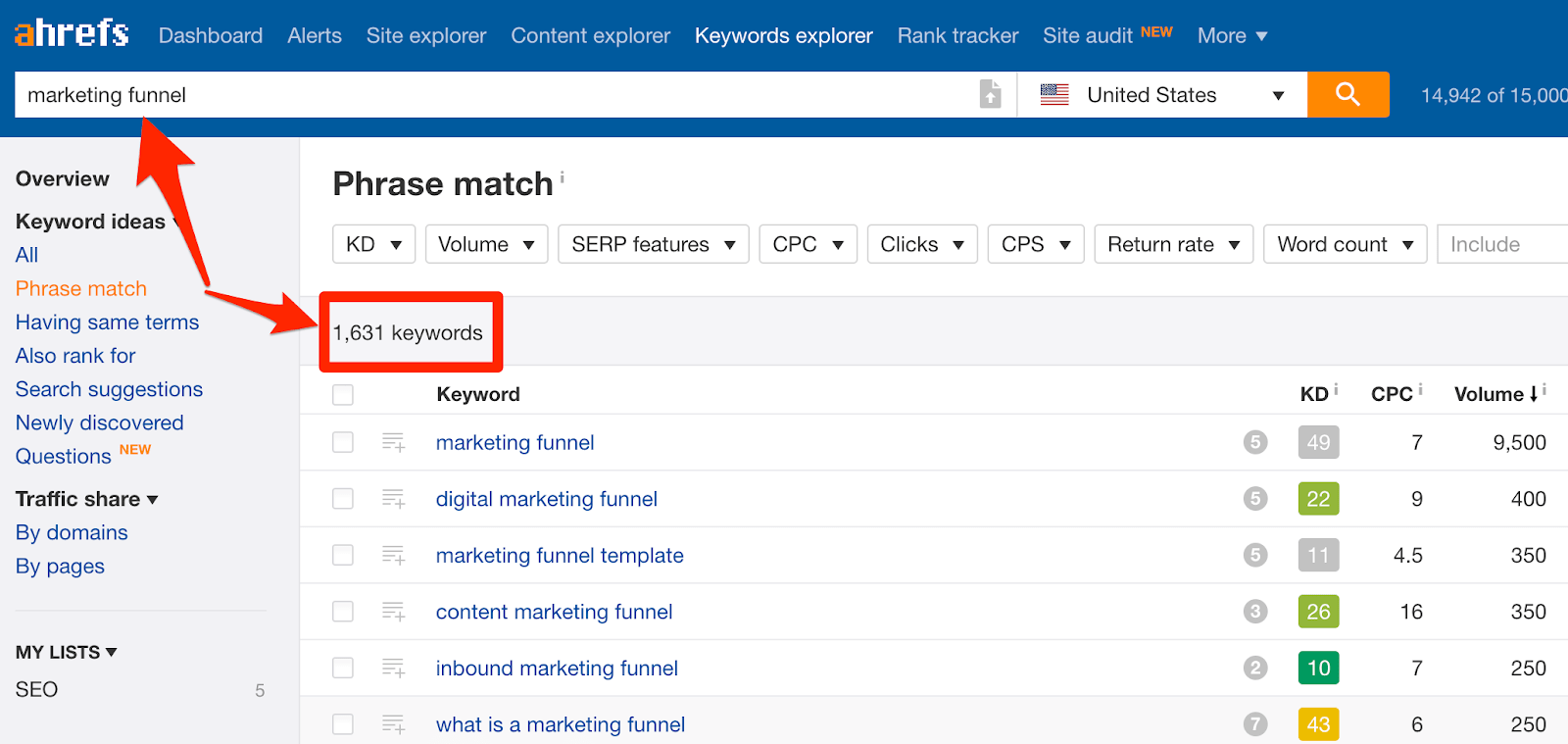Click the orange search magnifier button
This screenshot has height=744, width=1568.
click(1347, 94)
